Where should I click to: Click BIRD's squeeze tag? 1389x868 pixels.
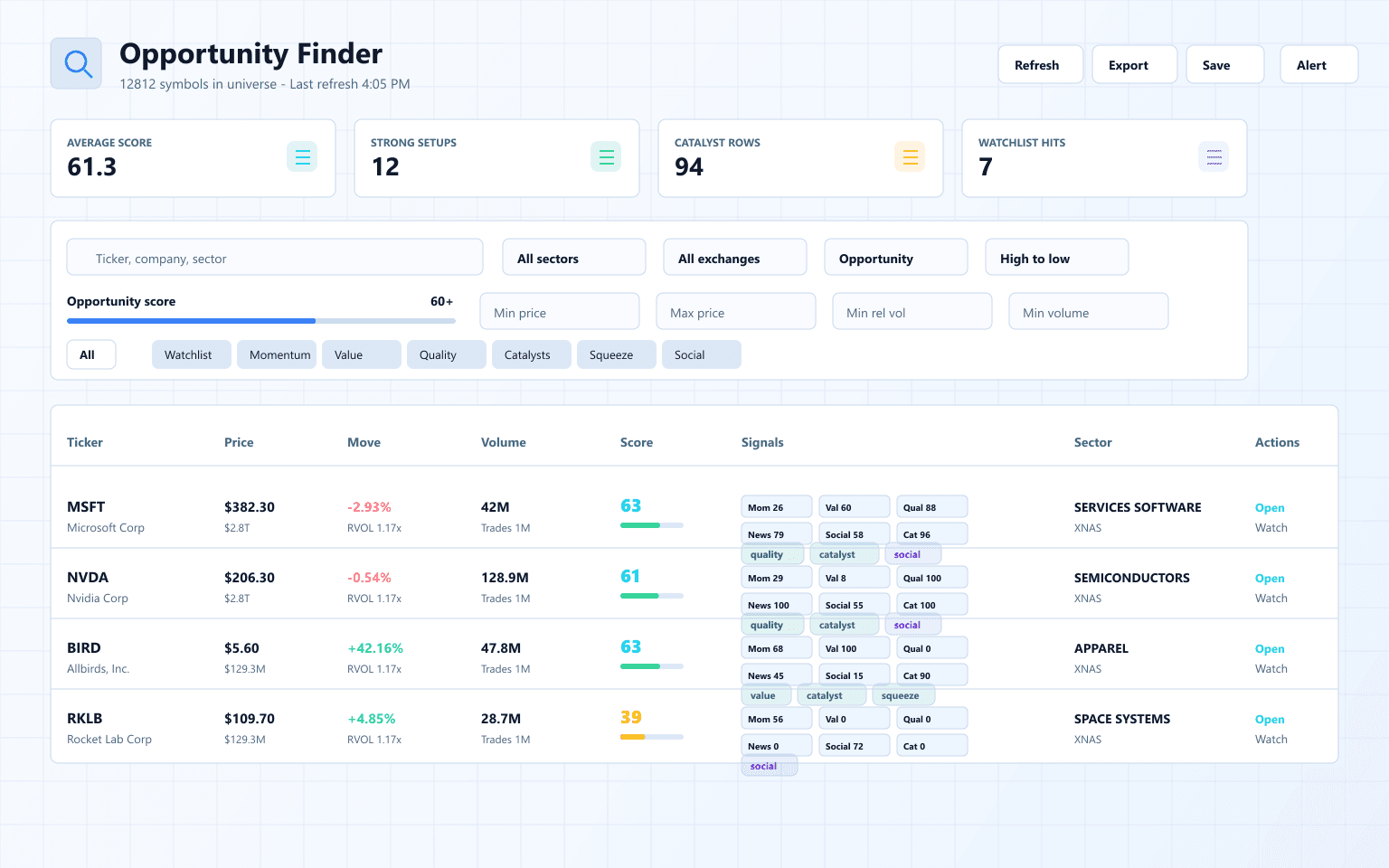[x=903, y=695]
